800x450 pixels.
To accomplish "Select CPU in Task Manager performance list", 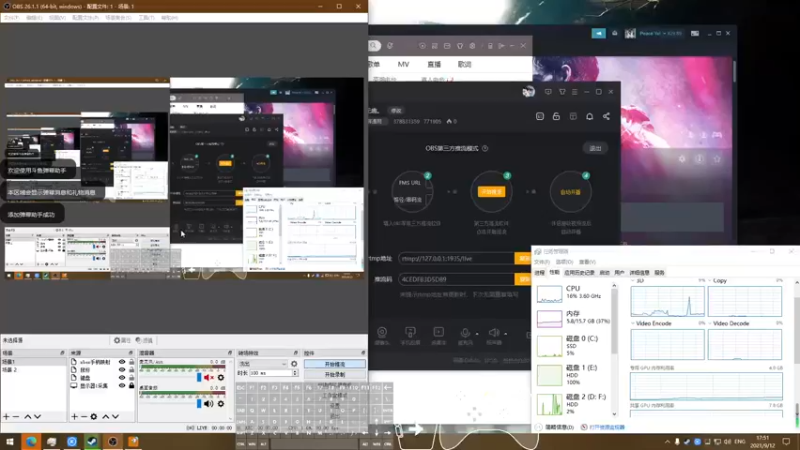I will click(572, 292).
